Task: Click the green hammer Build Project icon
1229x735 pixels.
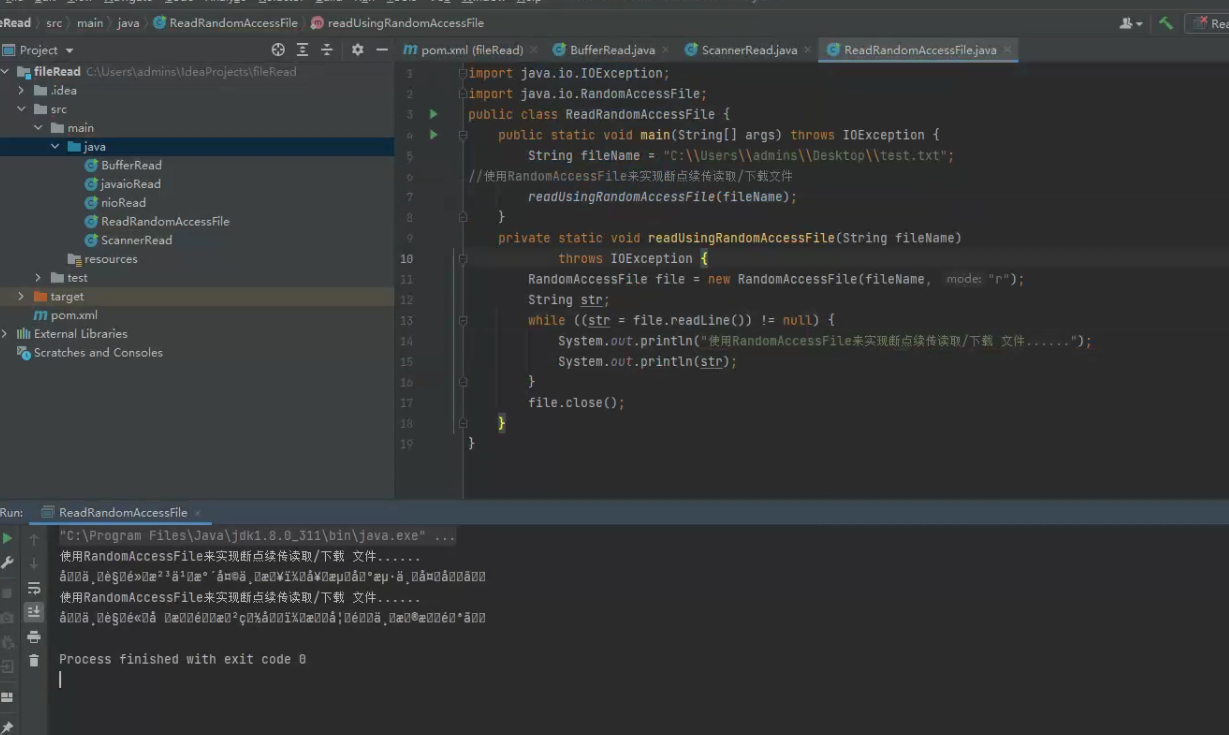Action: tap(1166, 23)
